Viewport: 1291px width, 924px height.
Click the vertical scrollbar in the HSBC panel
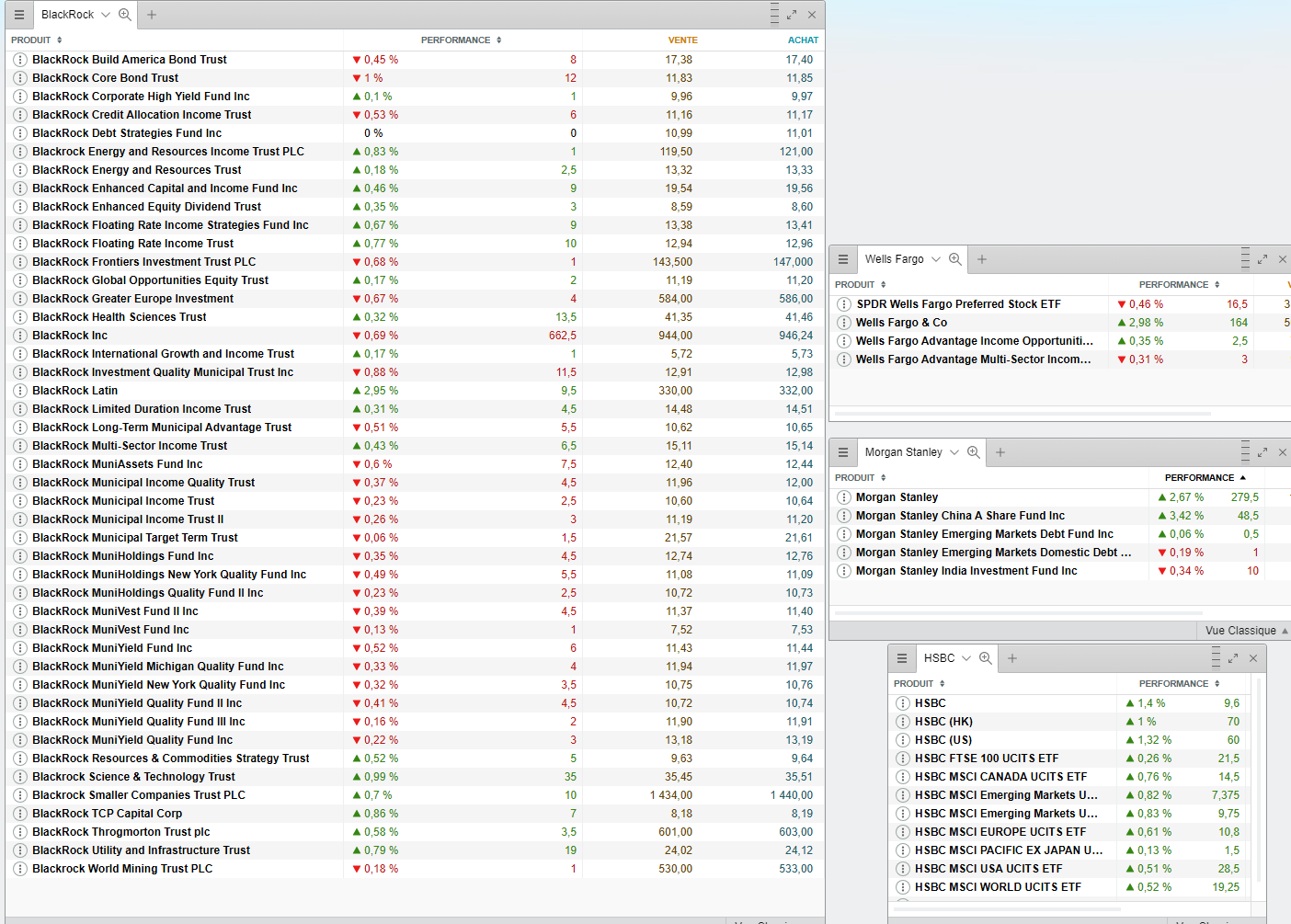tap(1259, 781)
